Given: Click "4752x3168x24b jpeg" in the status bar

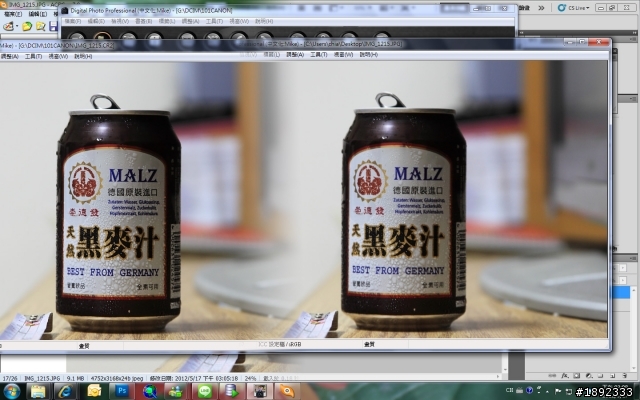Looking at the screenshot, I should [117, 378].
